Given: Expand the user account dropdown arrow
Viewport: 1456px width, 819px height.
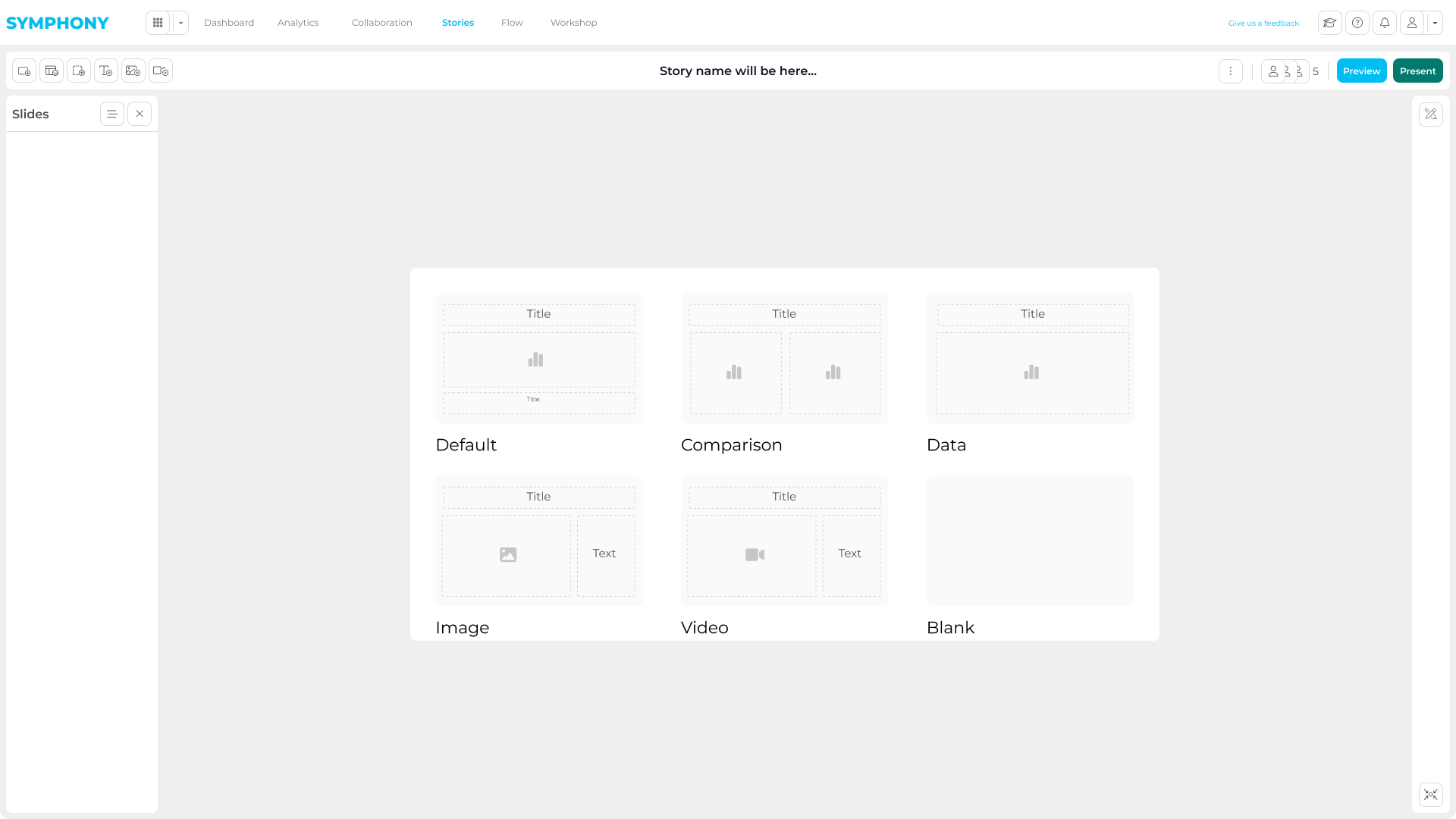Looking at the screenshot, I should point(1435,23).
